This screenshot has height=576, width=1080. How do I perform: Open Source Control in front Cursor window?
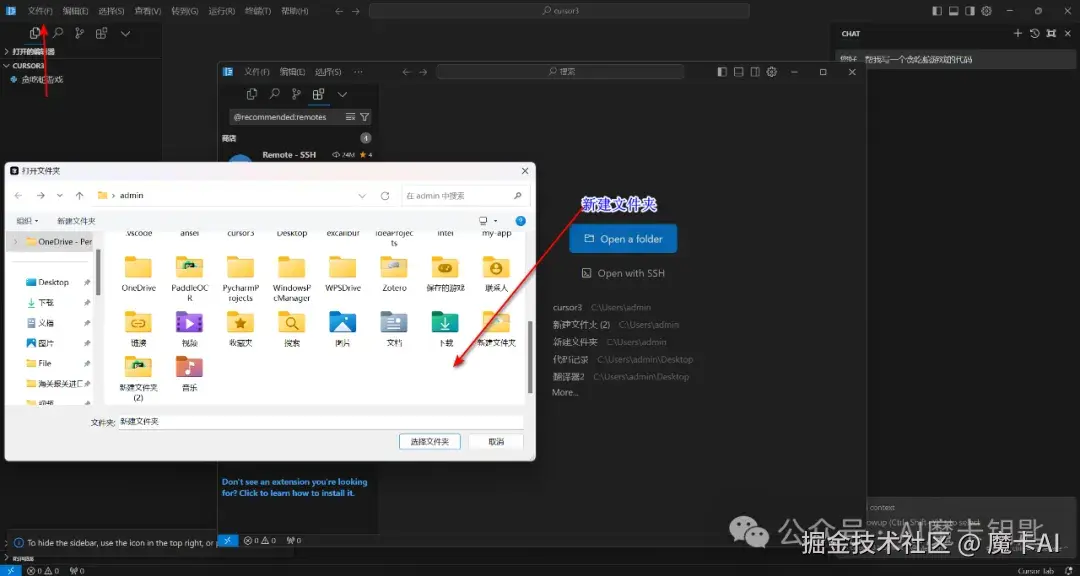296,94
